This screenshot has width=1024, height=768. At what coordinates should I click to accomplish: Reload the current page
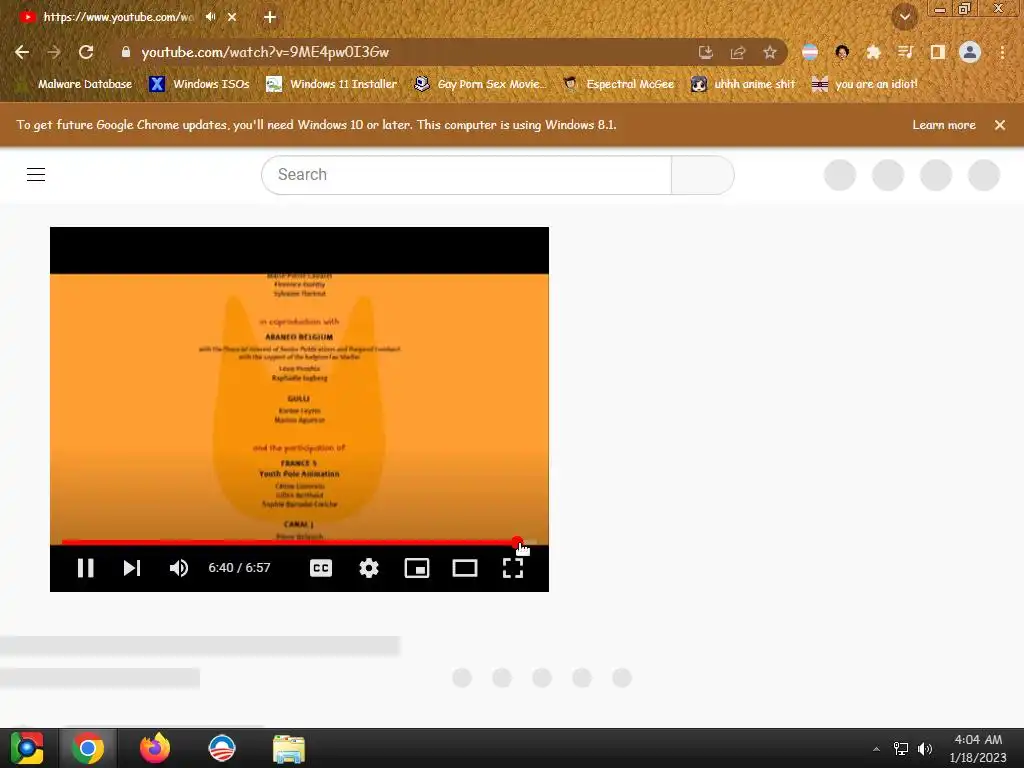pyautogui.click(x=86, y=52)
